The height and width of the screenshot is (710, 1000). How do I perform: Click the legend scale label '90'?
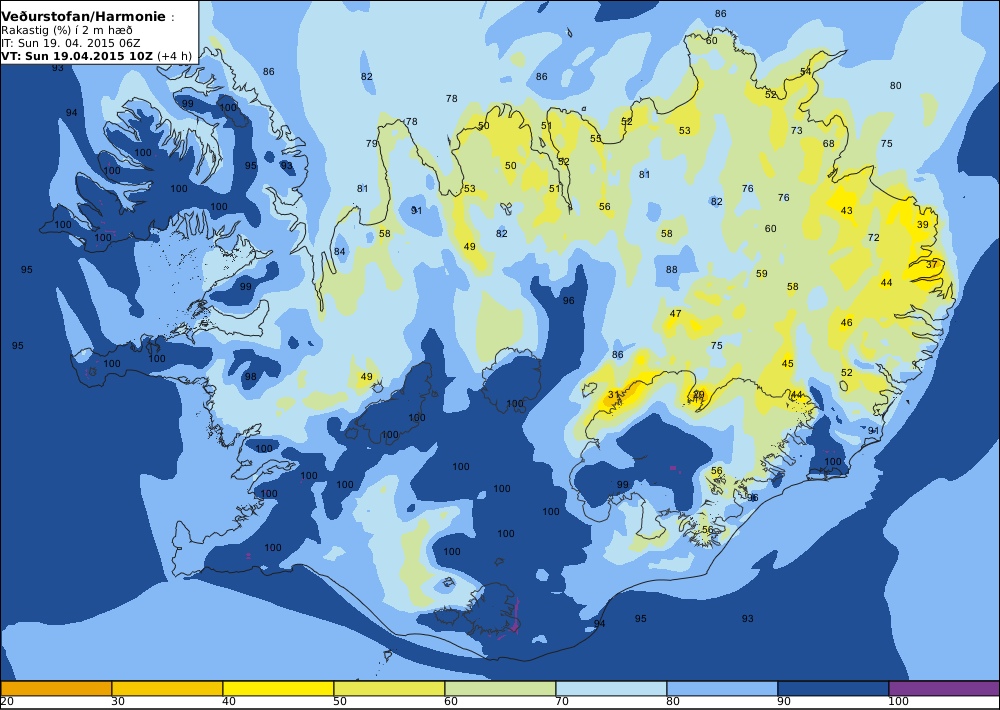click(784, 702)
